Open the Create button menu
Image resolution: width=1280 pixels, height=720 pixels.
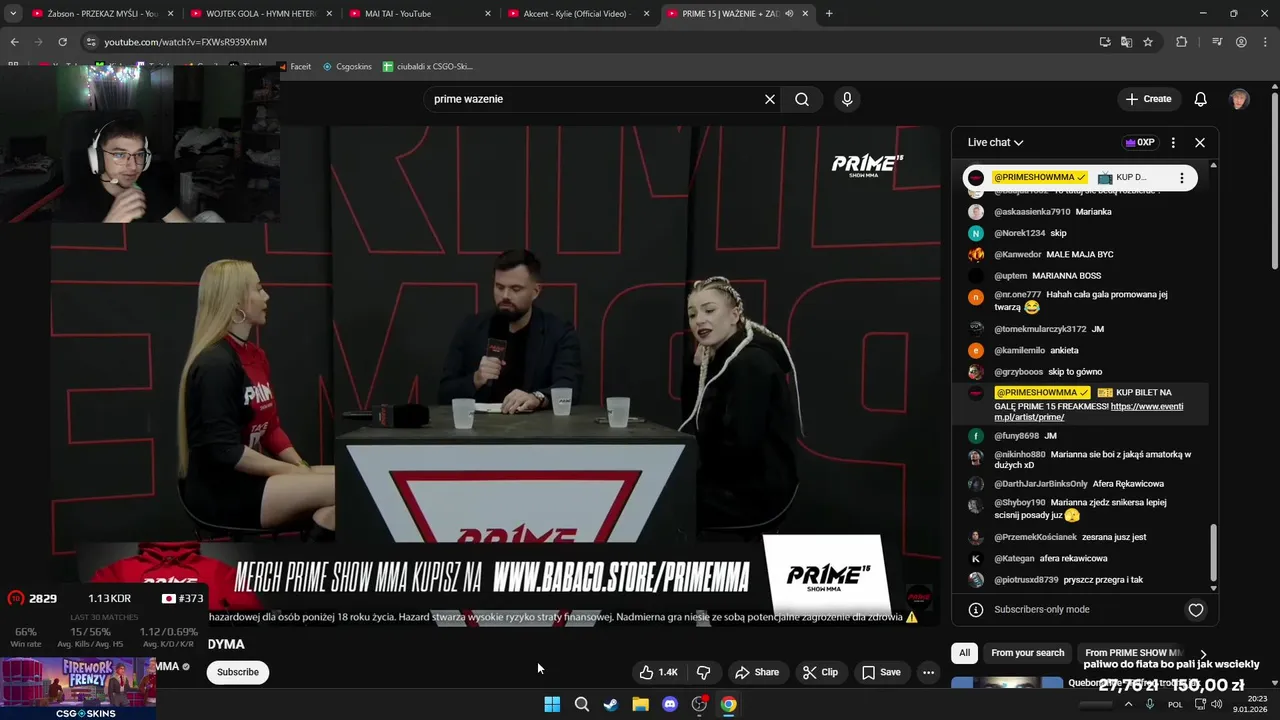coord(1148,99)
